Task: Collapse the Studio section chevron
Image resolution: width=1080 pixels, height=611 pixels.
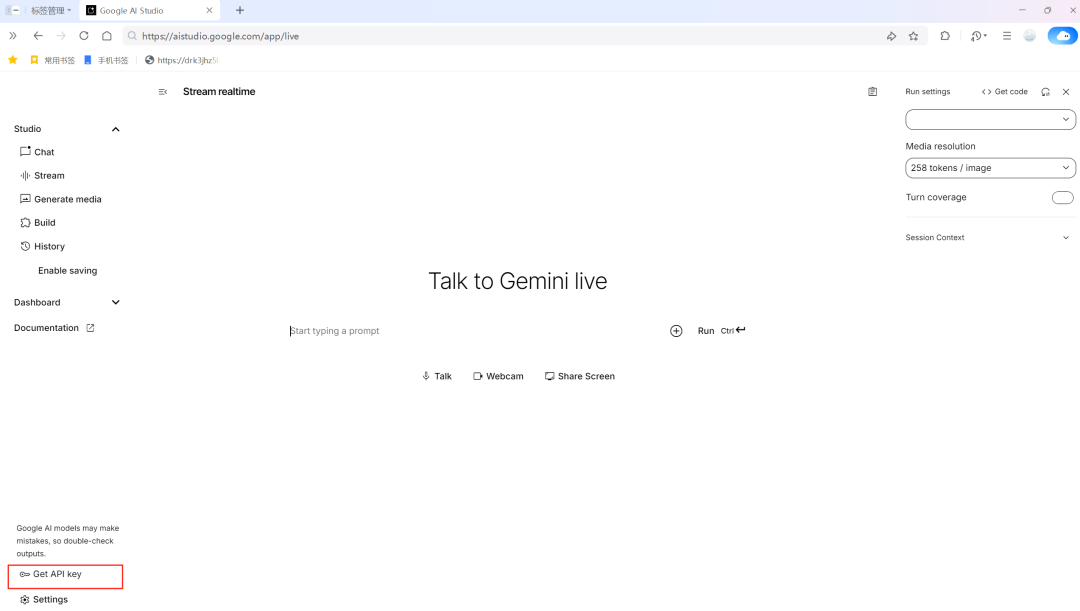Action: tap(116, 129)
